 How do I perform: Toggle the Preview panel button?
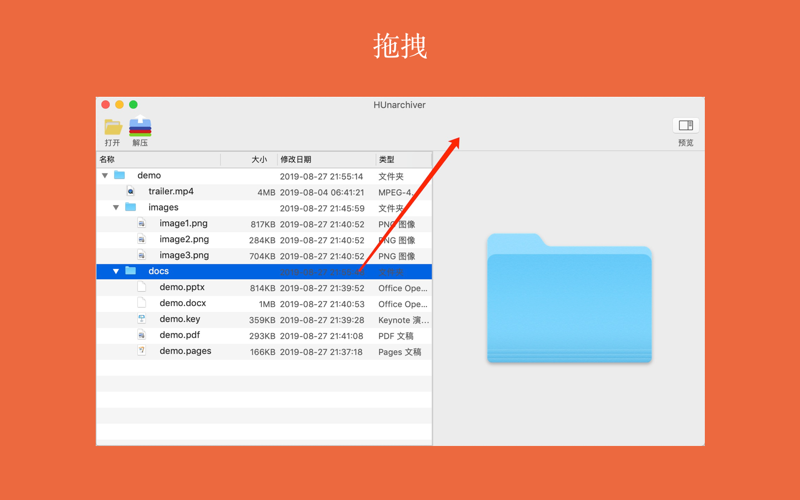[x=686, y=126]
